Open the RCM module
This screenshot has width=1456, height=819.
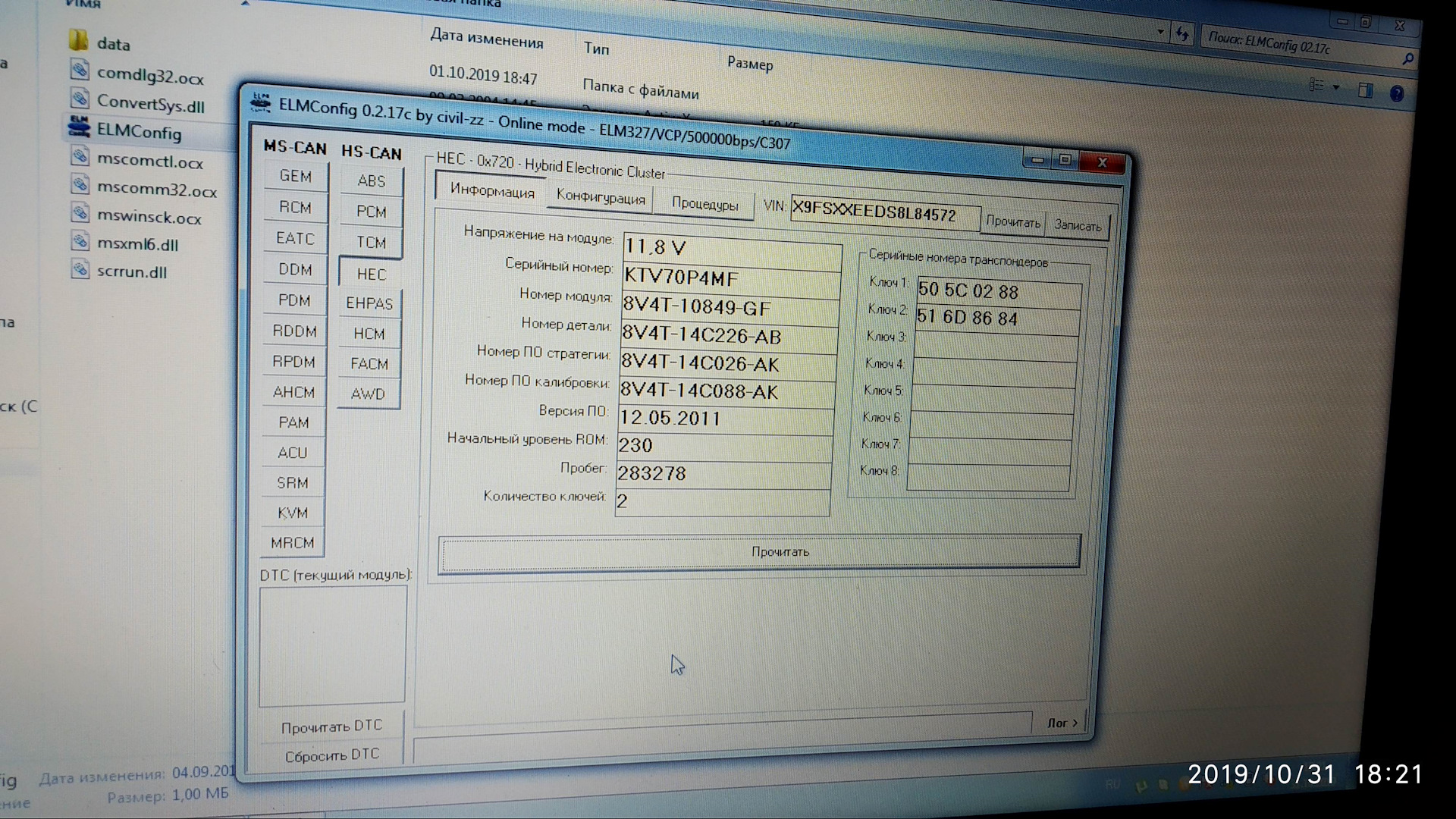(296, 207)
